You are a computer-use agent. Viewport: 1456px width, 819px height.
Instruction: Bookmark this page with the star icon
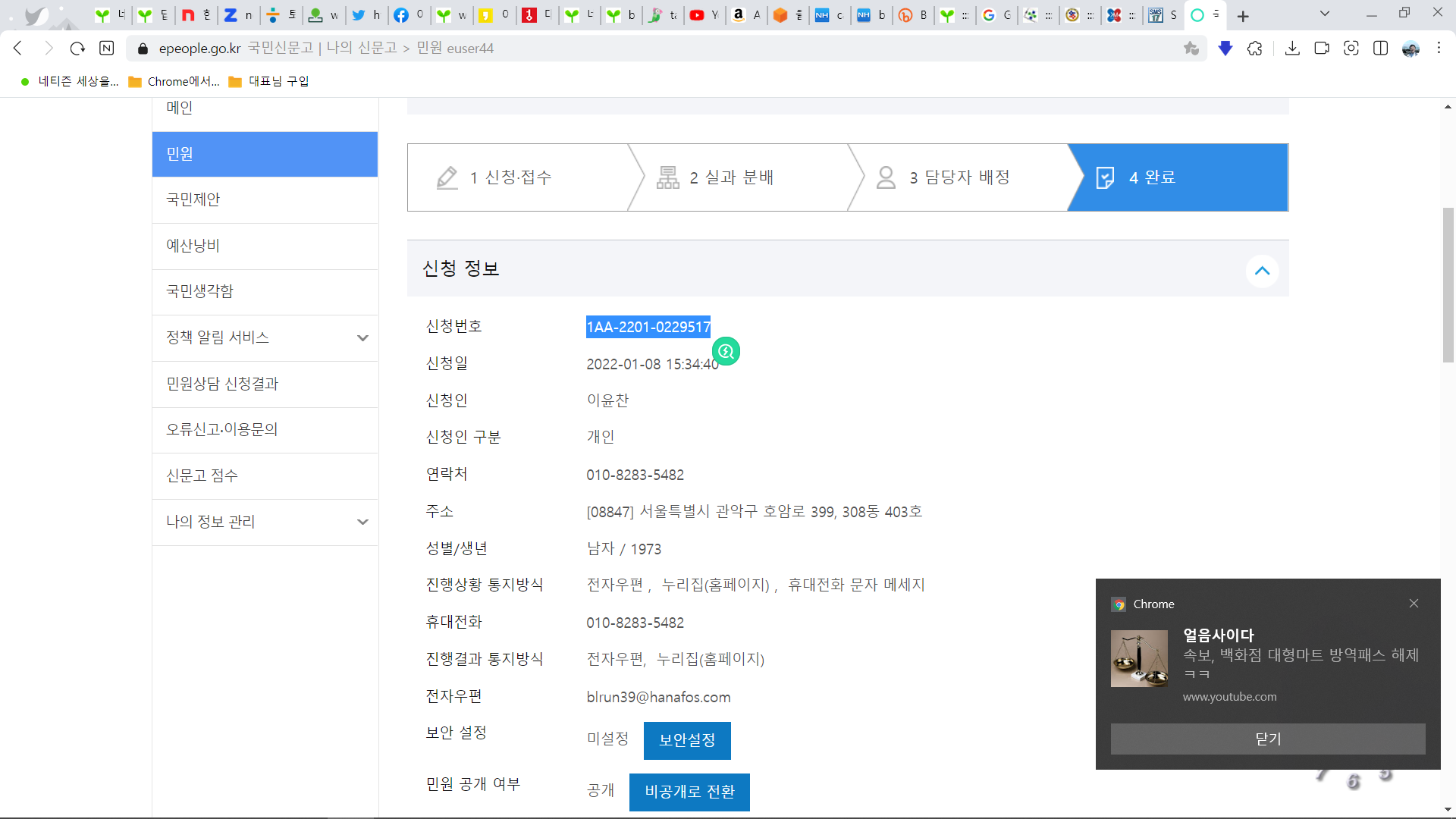(1191, 49)
